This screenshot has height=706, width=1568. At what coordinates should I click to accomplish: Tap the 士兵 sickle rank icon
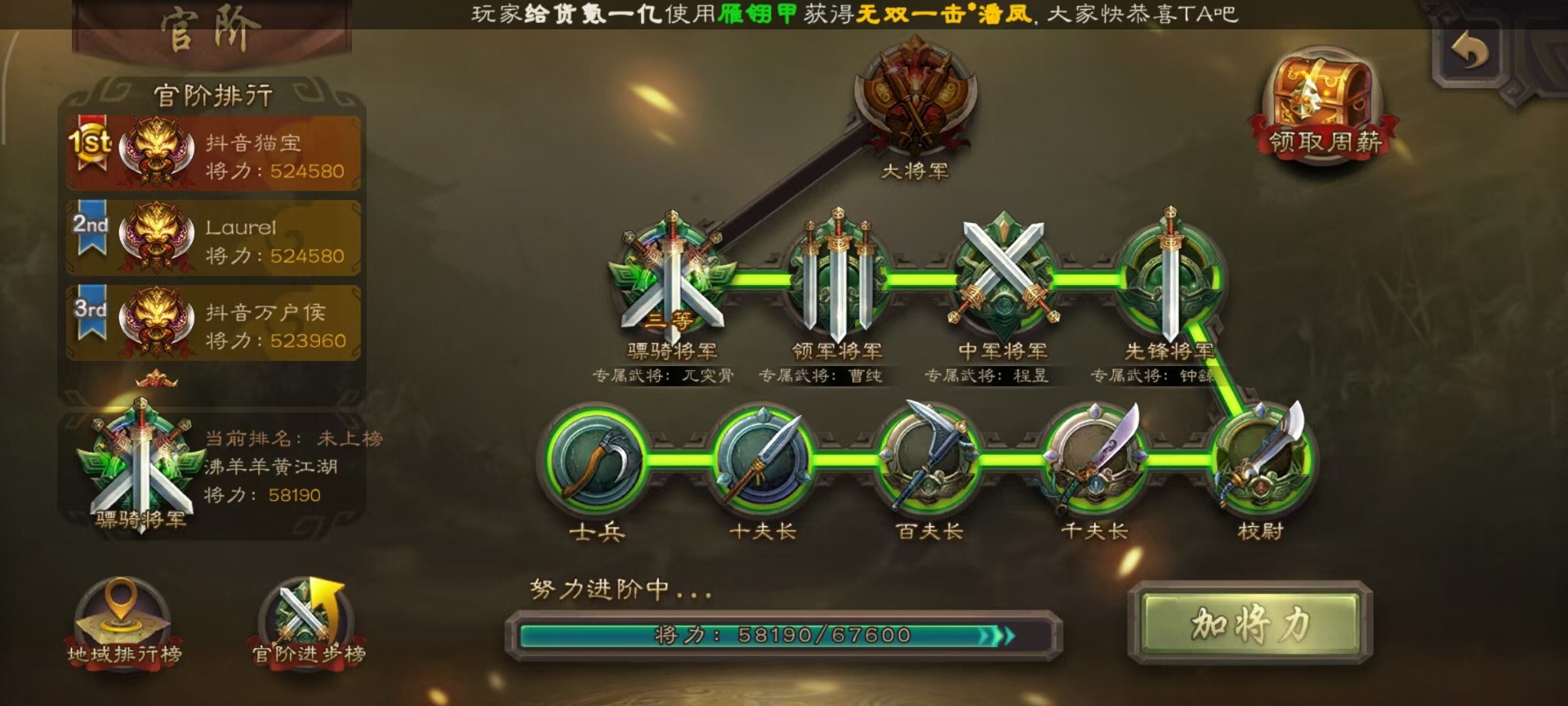[x=596, y=459]
